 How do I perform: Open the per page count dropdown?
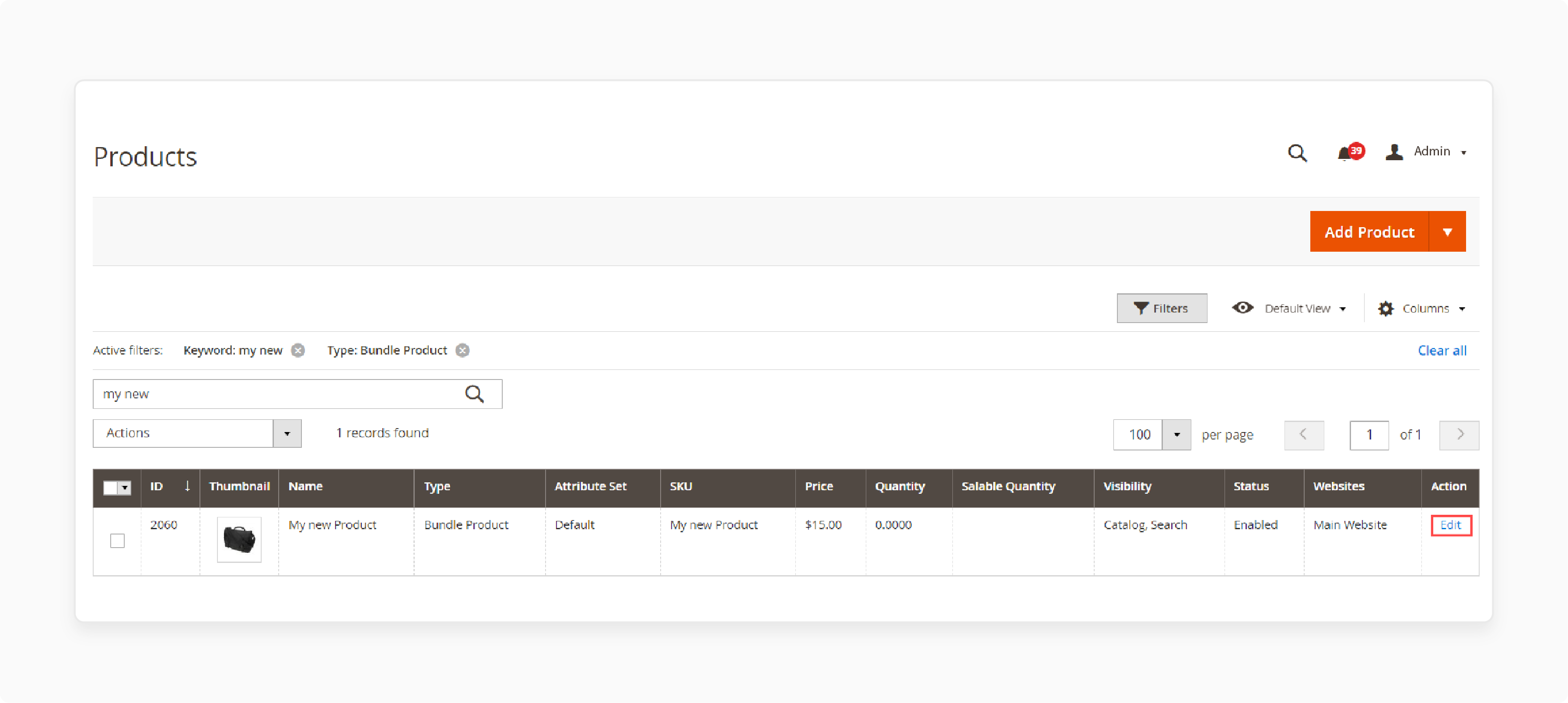click(1176, 435)
